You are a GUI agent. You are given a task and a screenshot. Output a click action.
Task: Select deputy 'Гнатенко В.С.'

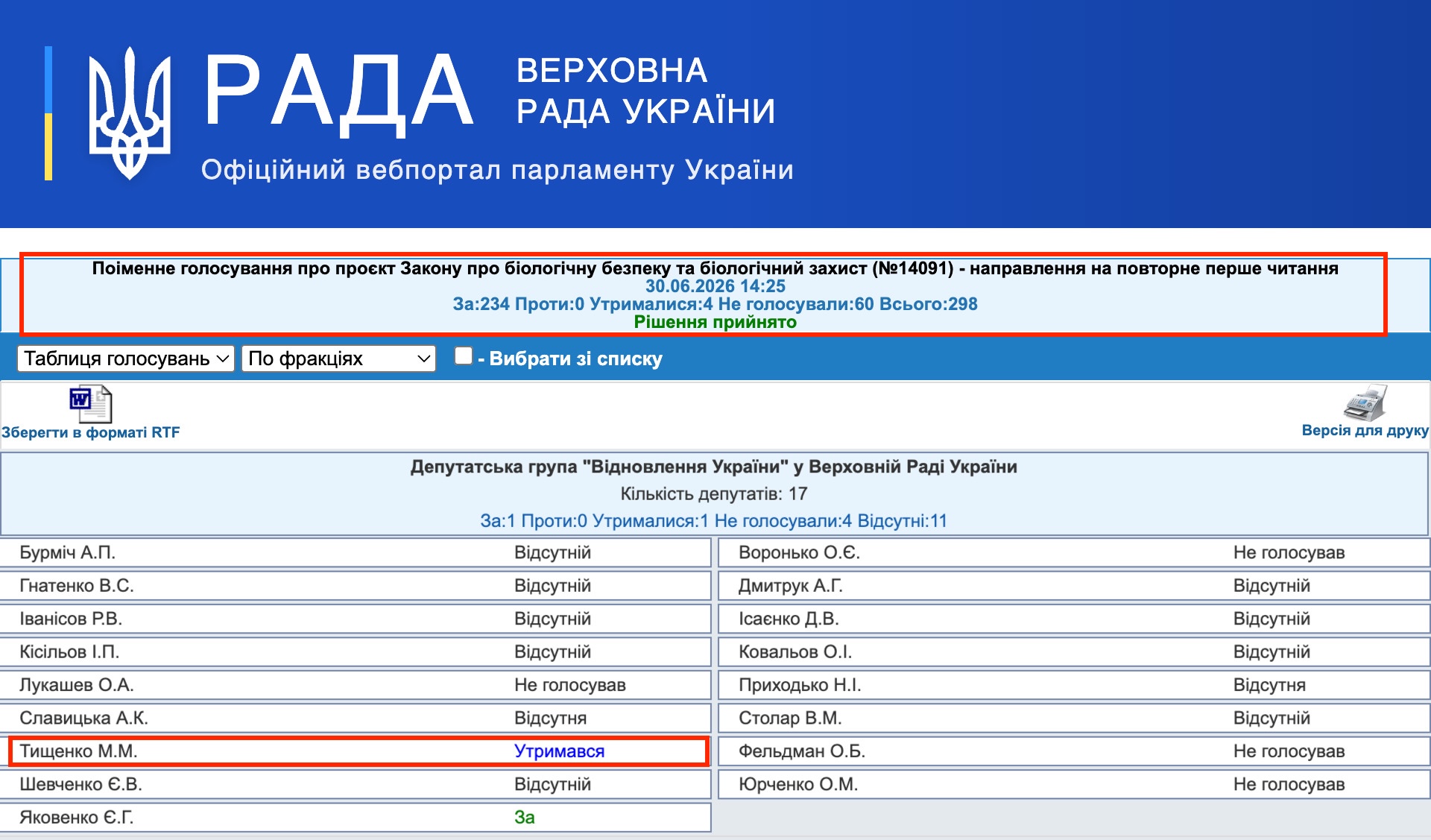(77, 585)
